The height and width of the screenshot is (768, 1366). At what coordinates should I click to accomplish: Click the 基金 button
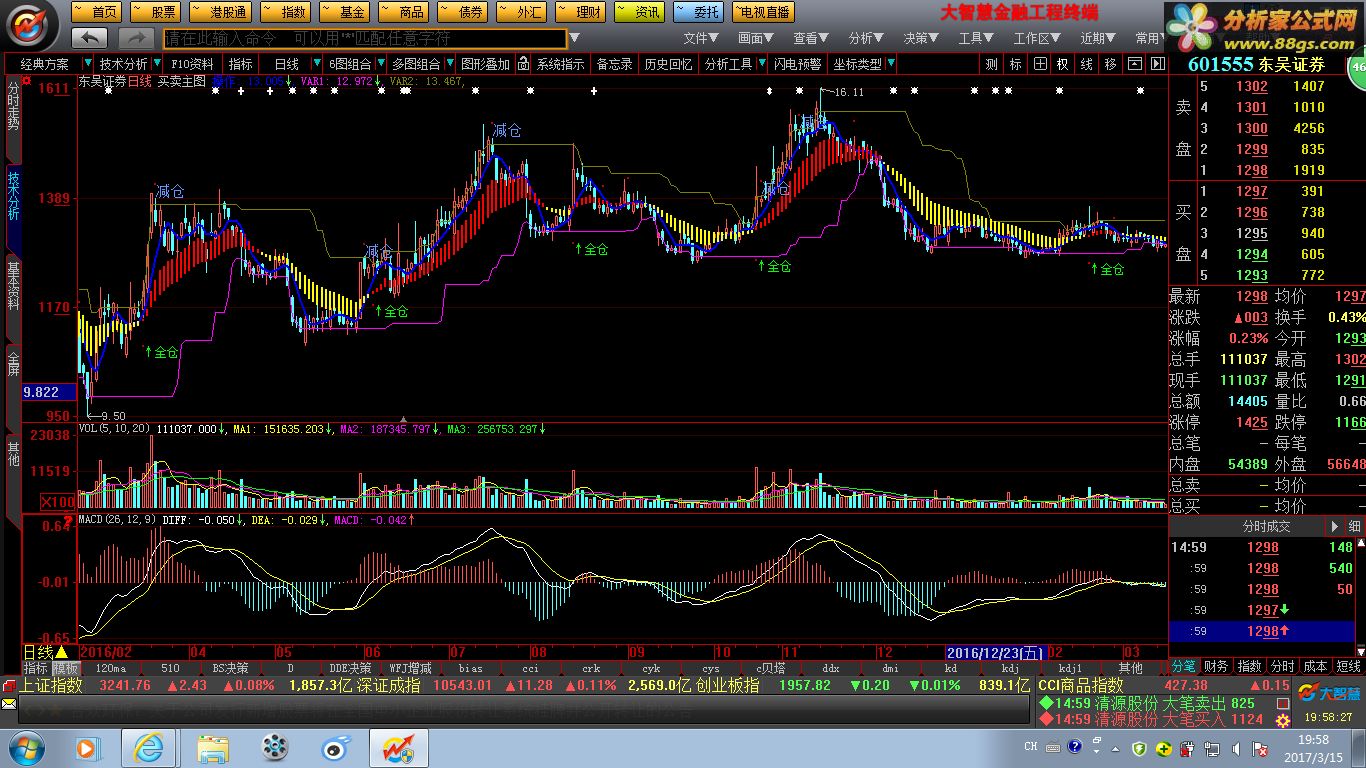coord(344,12)
